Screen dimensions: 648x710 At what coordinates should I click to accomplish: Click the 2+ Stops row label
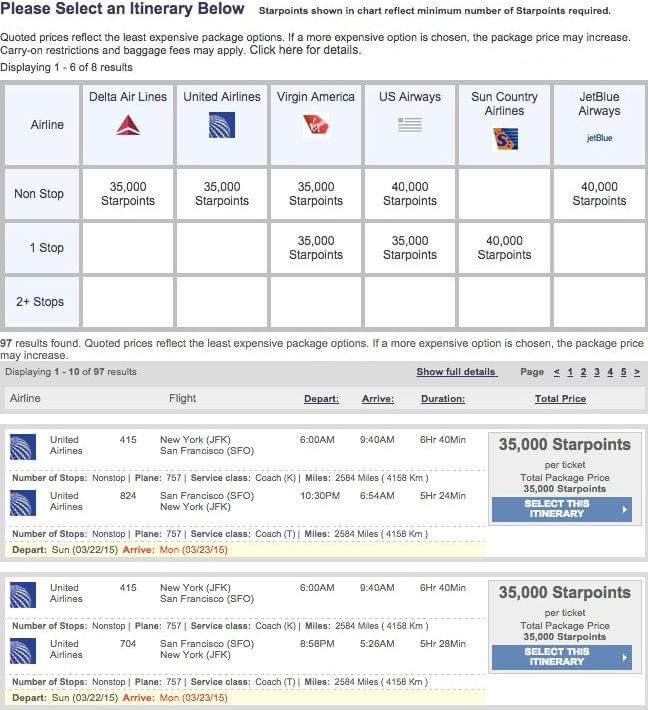(x=40, y=302)
